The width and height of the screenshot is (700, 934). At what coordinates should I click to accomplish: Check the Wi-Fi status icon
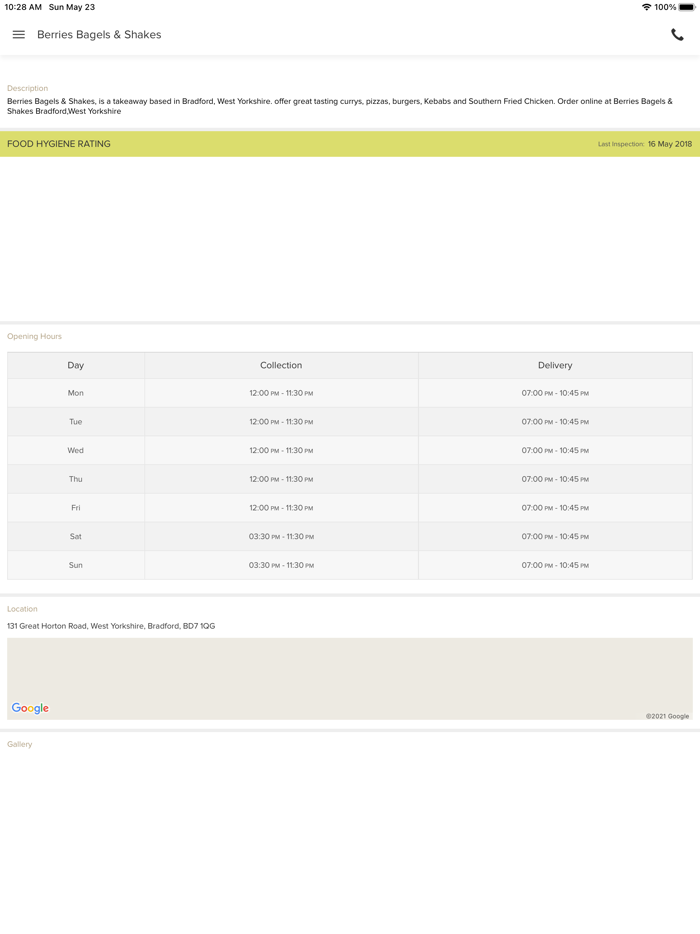click(x=646, y=7)
